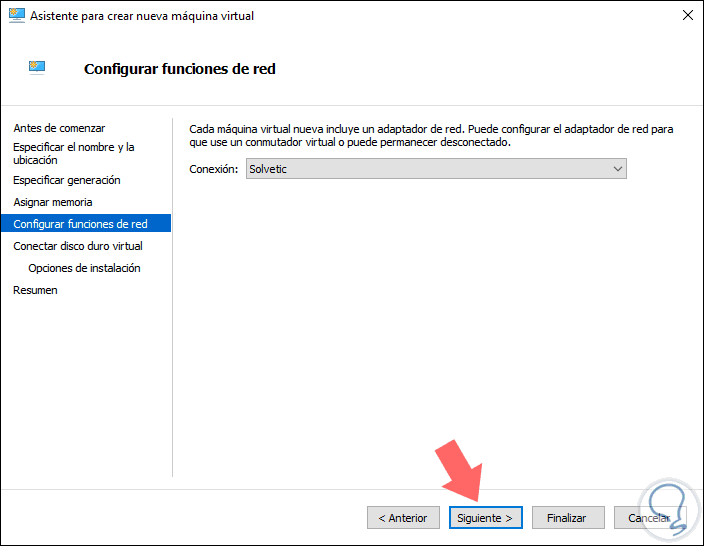The image size is (704, 546).
Task: Open the Especificar generación step
Action: click(66, 180)
